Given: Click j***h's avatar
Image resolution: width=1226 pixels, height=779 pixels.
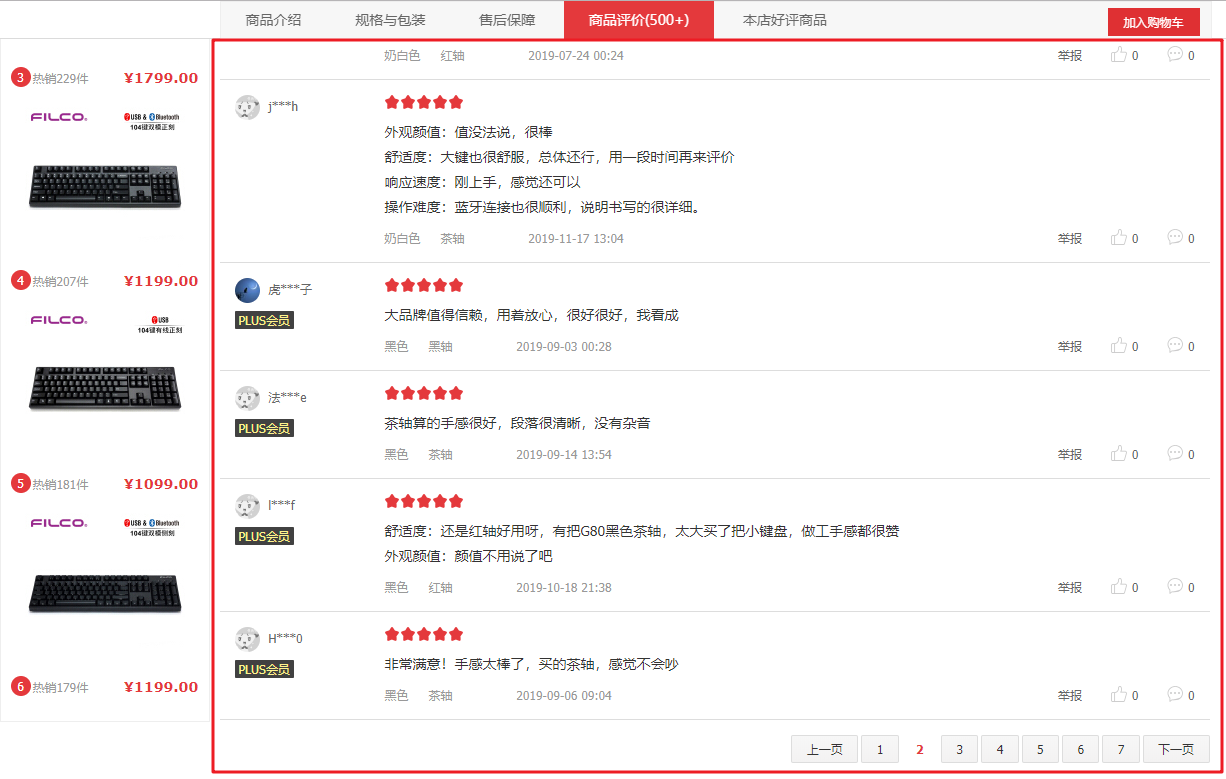Looking at the screenshot, I should point(247,107).
